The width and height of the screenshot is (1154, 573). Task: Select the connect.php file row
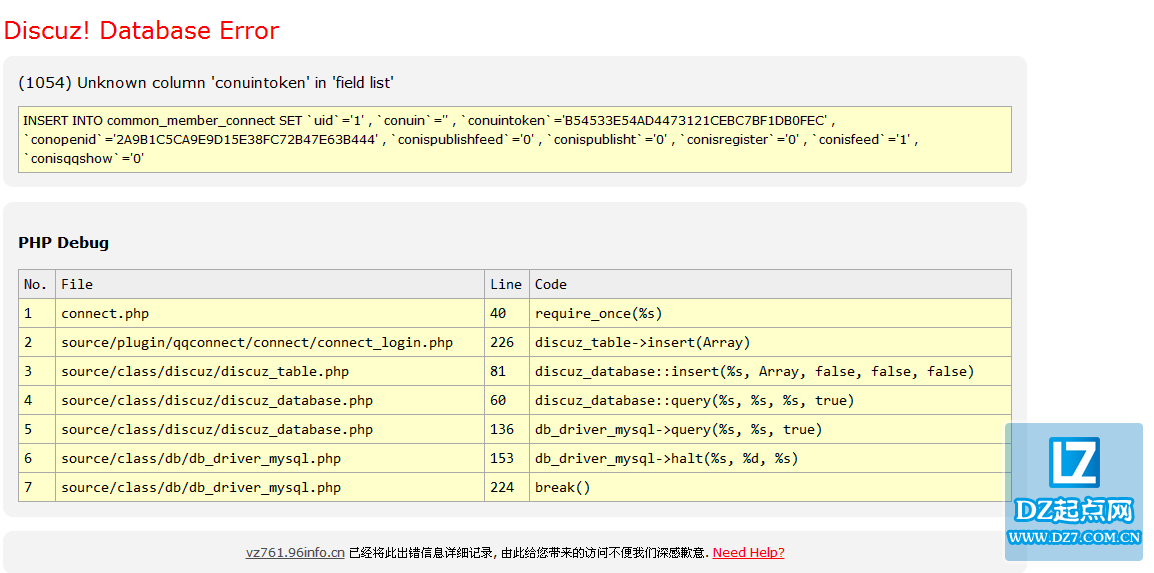(x=105, y=313)
